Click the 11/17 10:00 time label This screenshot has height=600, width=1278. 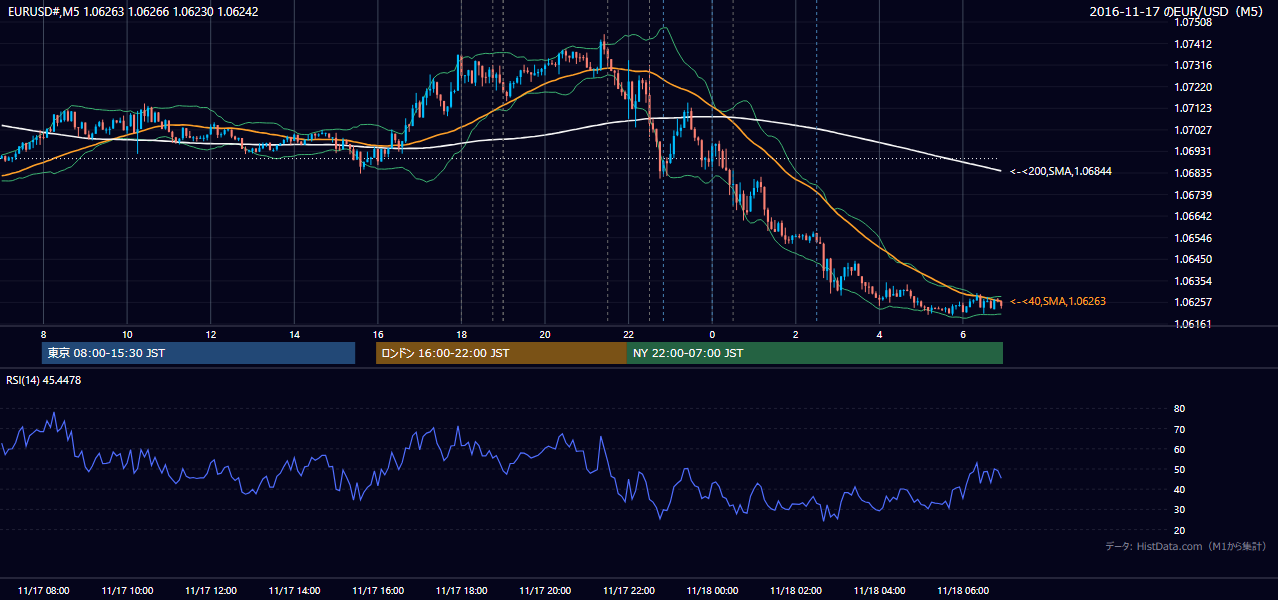127,591
